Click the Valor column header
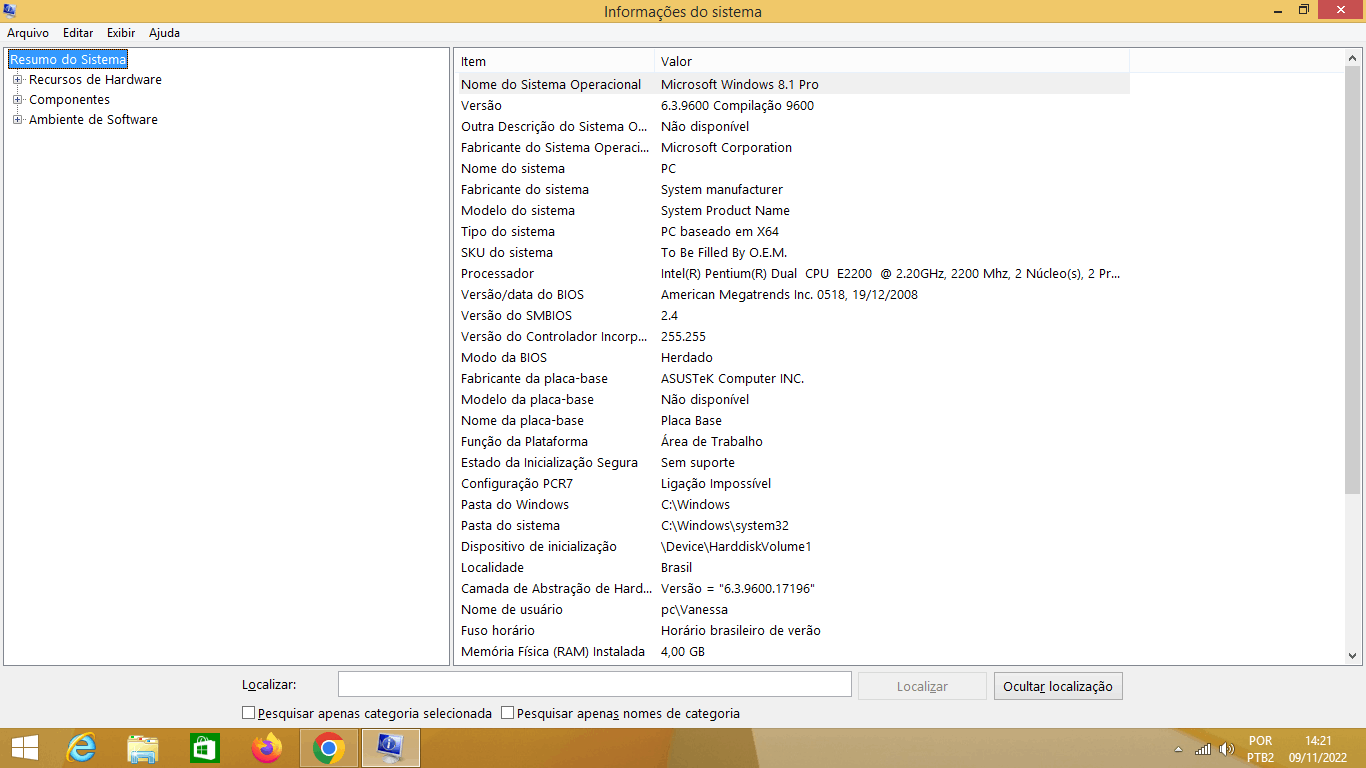 [x=892, y=61]
